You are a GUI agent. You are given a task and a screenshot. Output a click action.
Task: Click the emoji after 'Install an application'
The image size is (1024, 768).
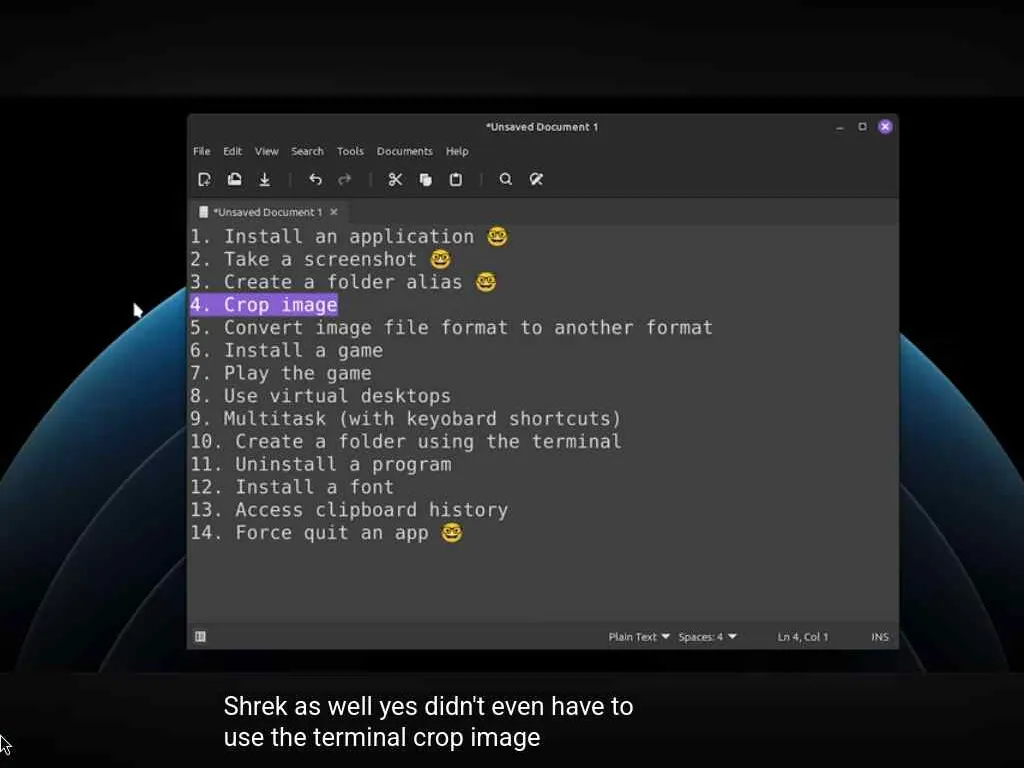pyautogui.click(x=498, y=236)
